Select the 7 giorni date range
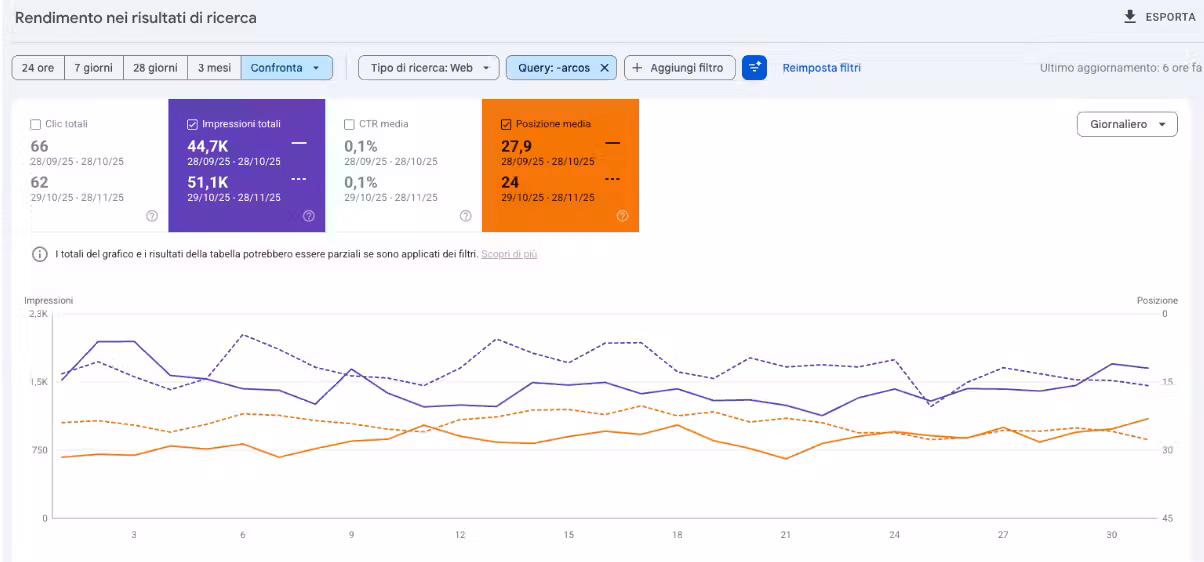Screen dimensions: 1204x562 point(93,68)
